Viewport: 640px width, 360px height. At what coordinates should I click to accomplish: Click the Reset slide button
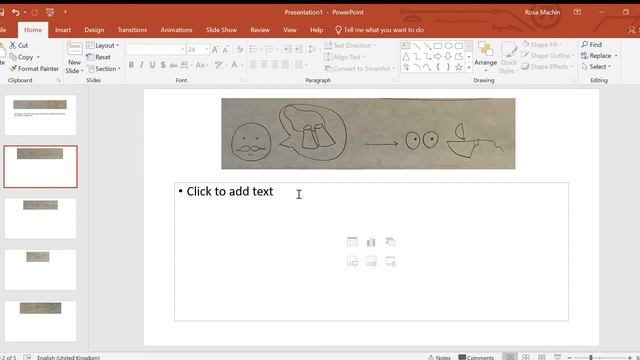[98, 57]
